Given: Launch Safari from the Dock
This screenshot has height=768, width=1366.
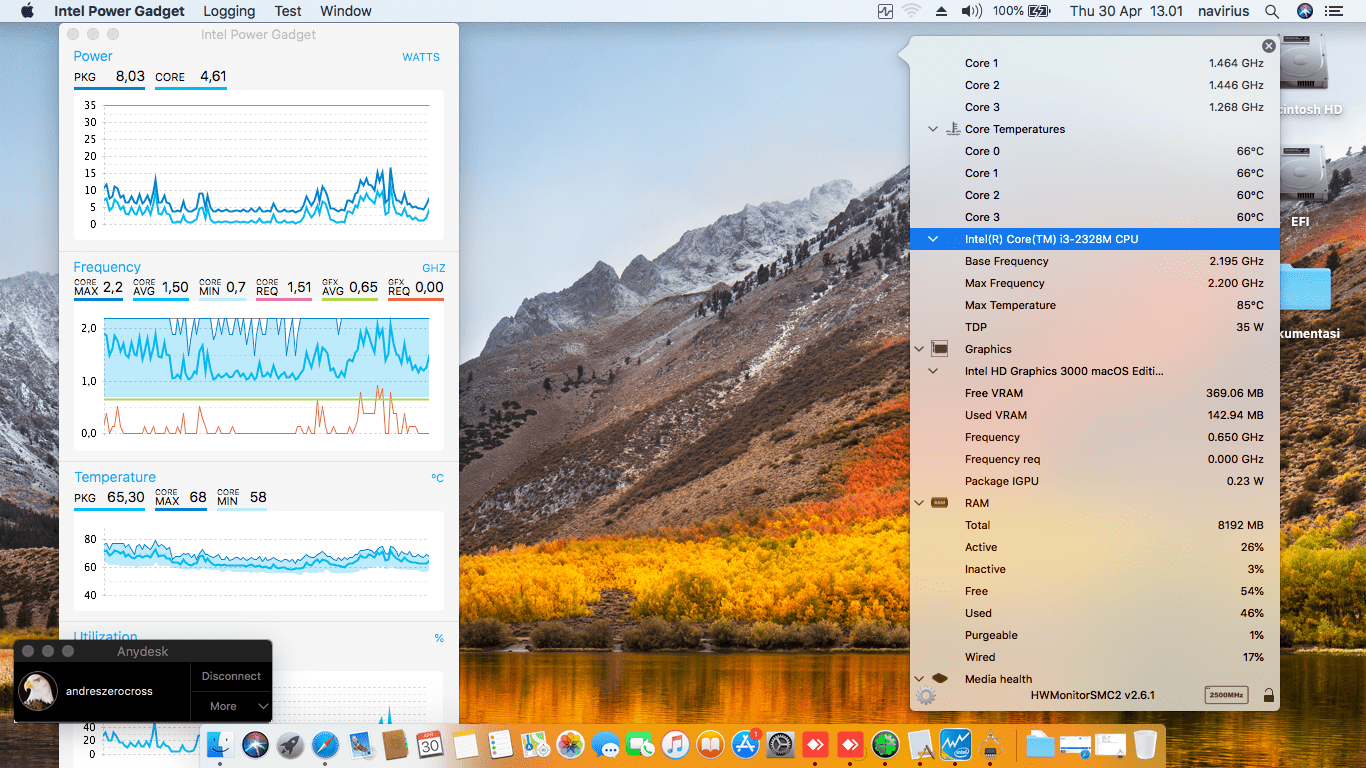Looking at the screenshot, I should click(x=325, y=744).
